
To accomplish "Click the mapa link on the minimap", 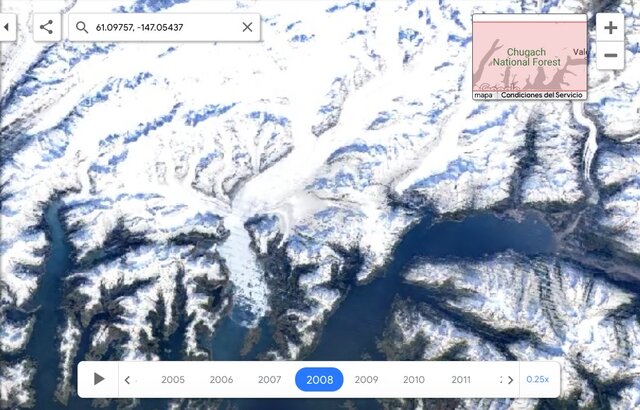I will [x=483, y=95].
